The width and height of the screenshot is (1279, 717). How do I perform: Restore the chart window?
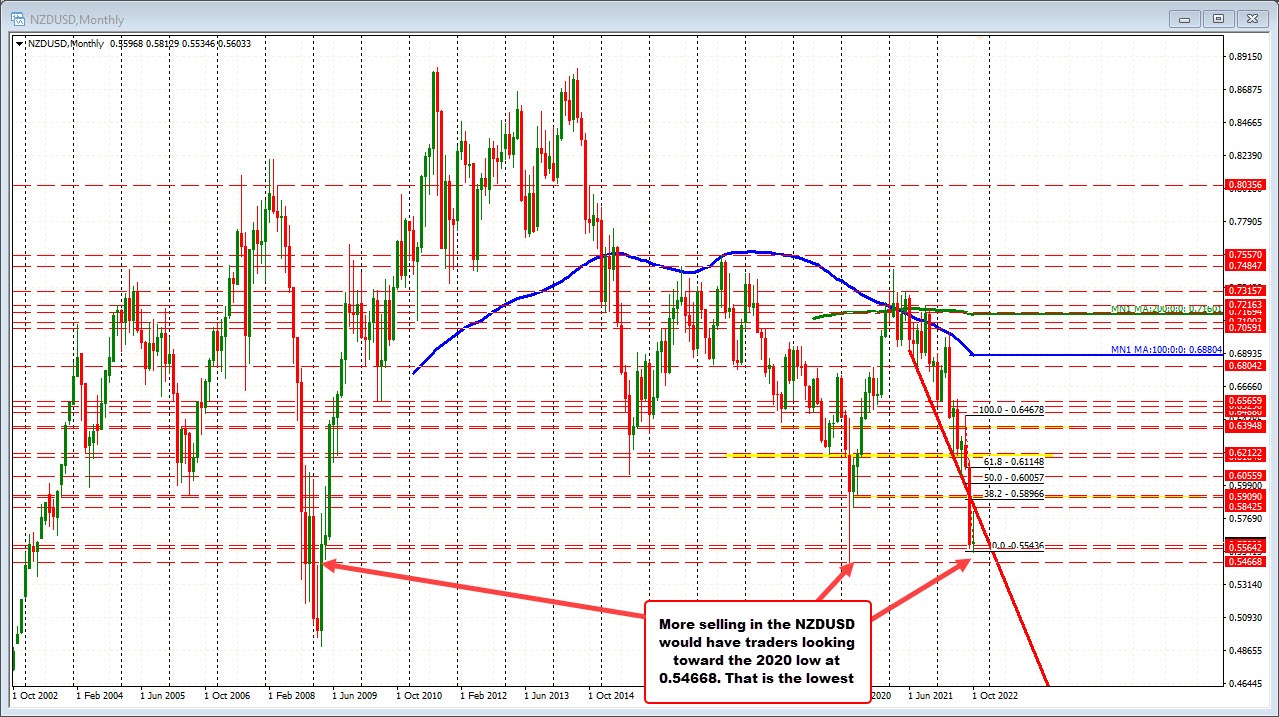point(1217,17)
